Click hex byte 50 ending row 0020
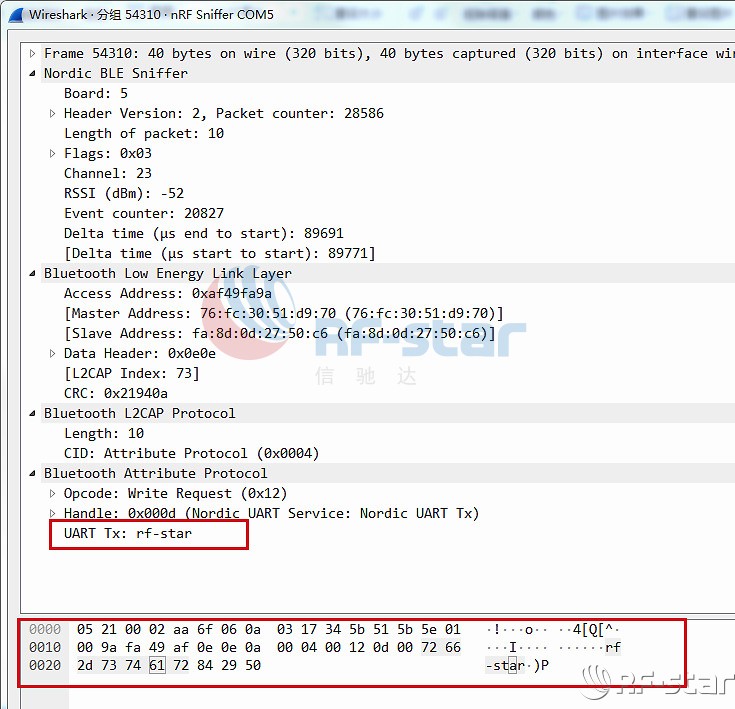 (253, 665)
